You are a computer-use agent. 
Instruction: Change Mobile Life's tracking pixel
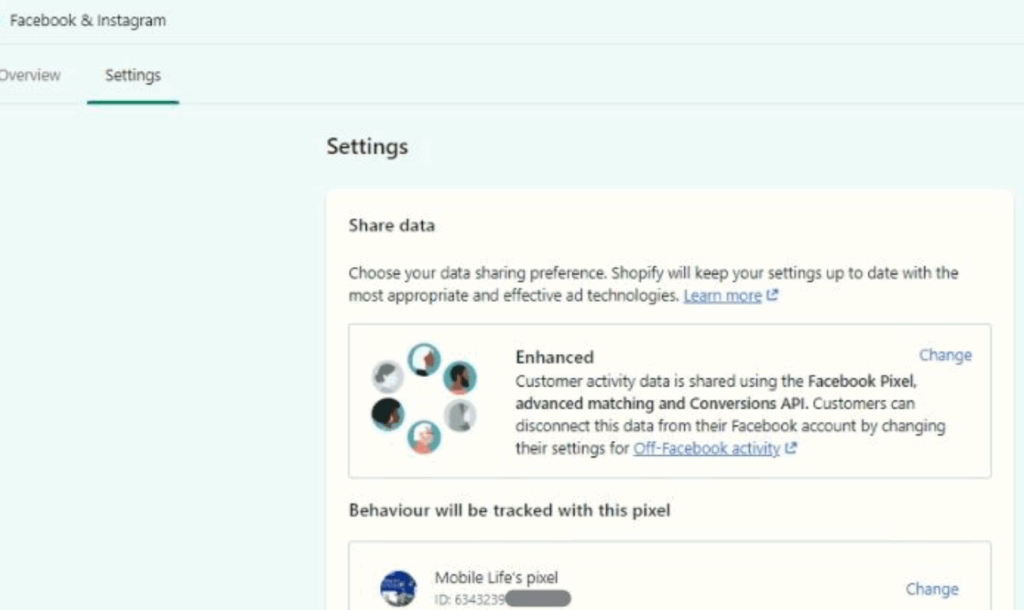pyautogui.click(x=933, y=589)
